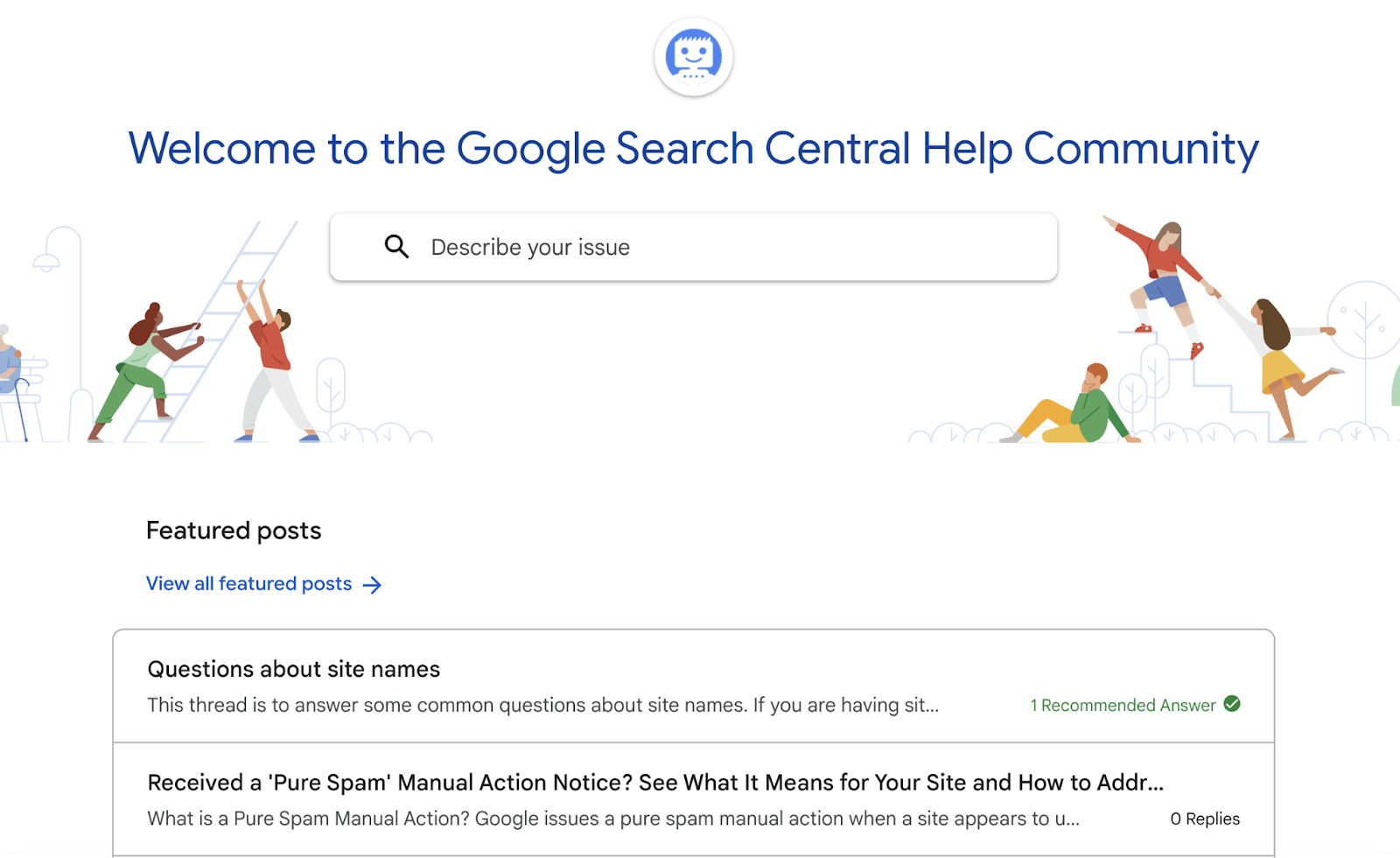Click the 'Welcome to the Google Search Central Help Community' title
Viewport: 1400px width, 858px height.
coord(694,149)
